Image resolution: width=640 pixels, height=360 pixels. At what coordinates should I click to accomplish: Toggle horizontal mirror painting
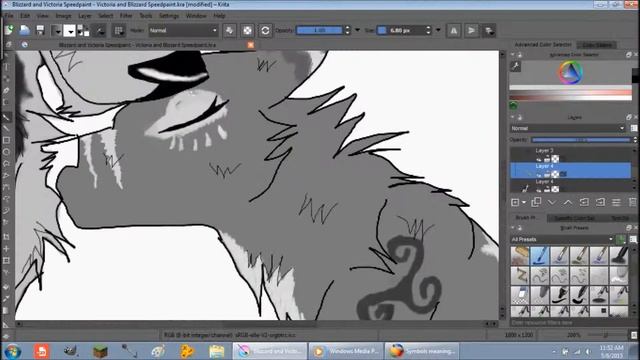[x=453, y=31]
